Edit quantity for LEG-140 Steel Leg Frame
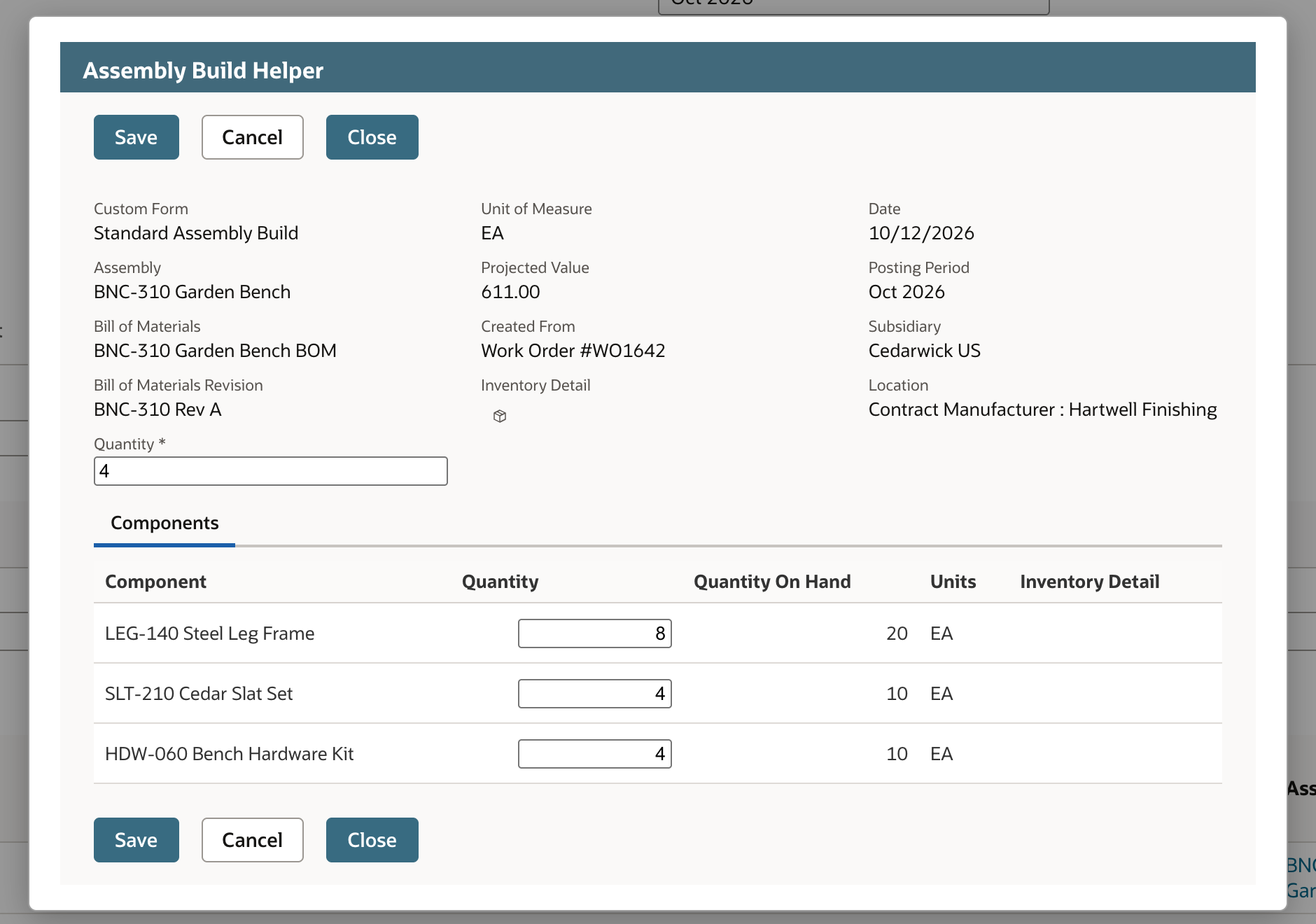The width and height of the screenshot is (1316, 924). (x=595, y=633)
